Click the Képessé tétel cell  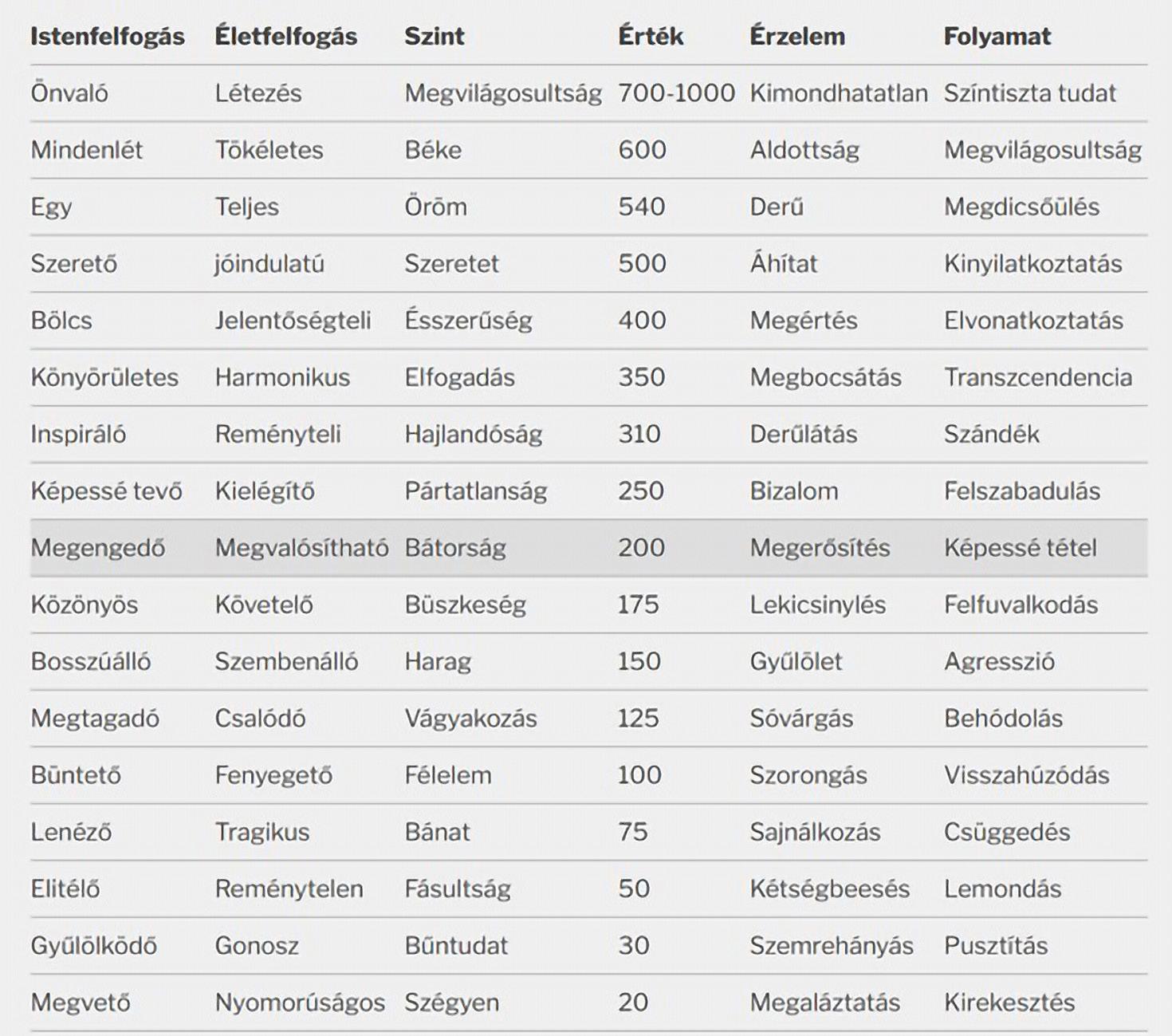click(1021, 548)
